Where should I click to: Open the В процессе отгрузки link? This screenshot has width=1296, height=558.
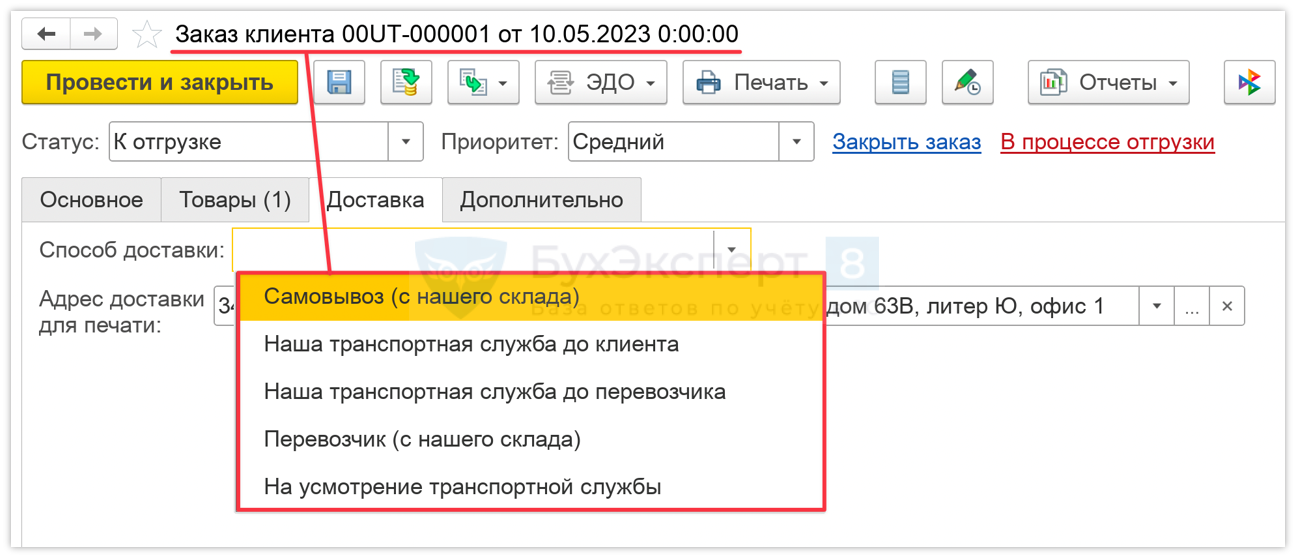coord(1108,142)
